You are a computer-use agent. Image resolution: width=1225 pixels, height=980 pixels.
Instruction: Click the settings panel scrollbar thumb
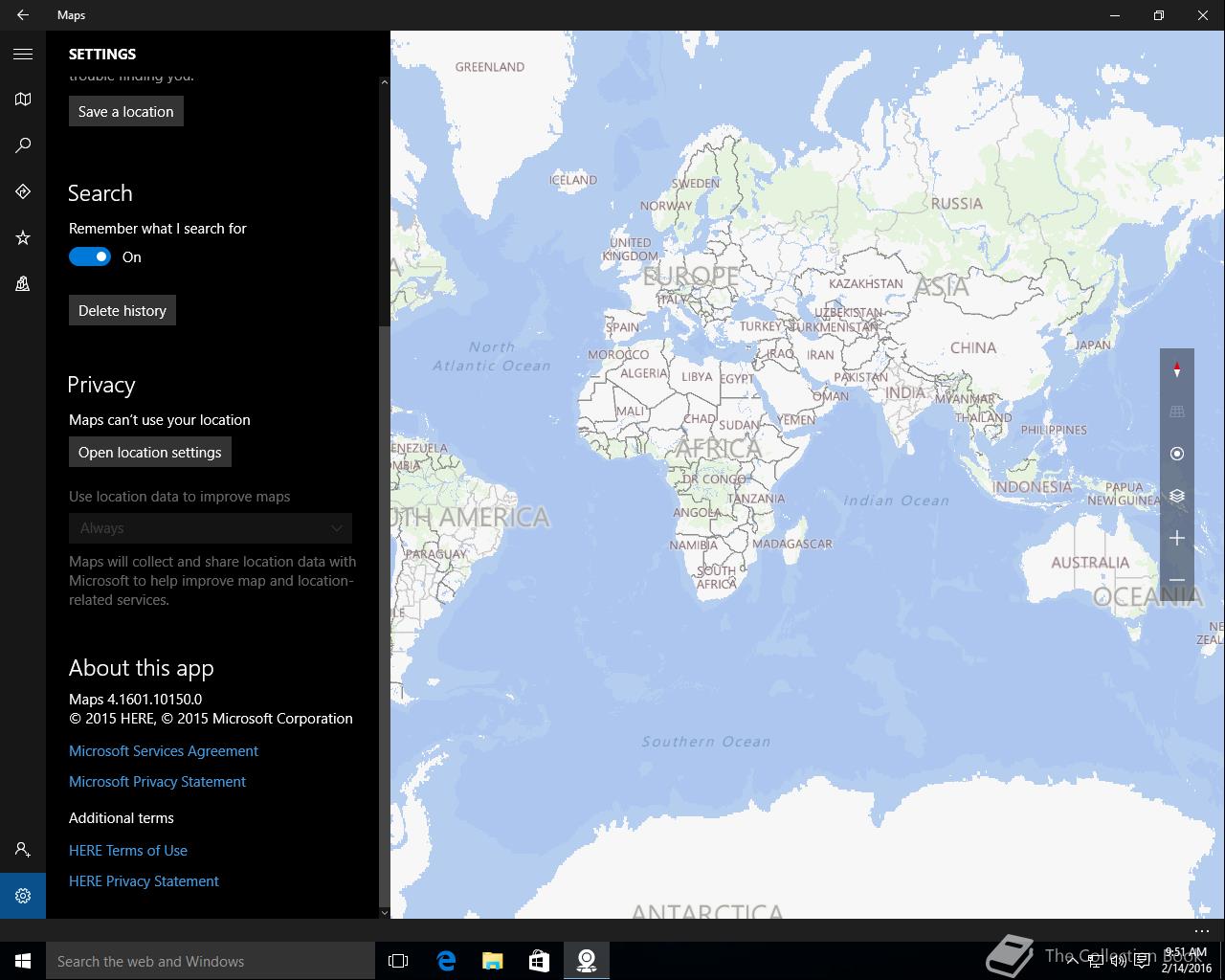(385, 614)
